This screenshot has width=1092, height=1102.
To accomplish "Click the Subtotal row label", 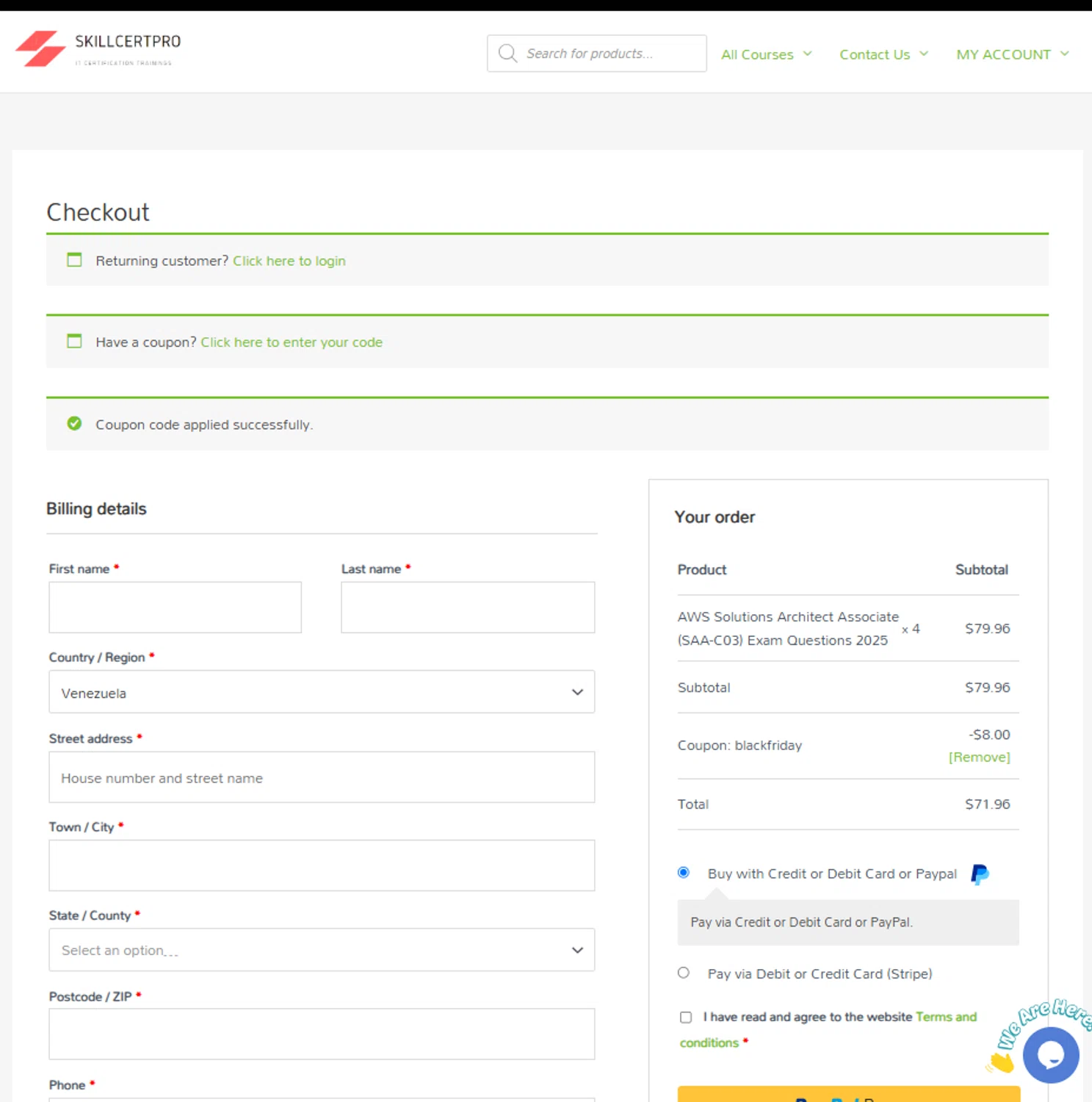I will pos(704,688).
